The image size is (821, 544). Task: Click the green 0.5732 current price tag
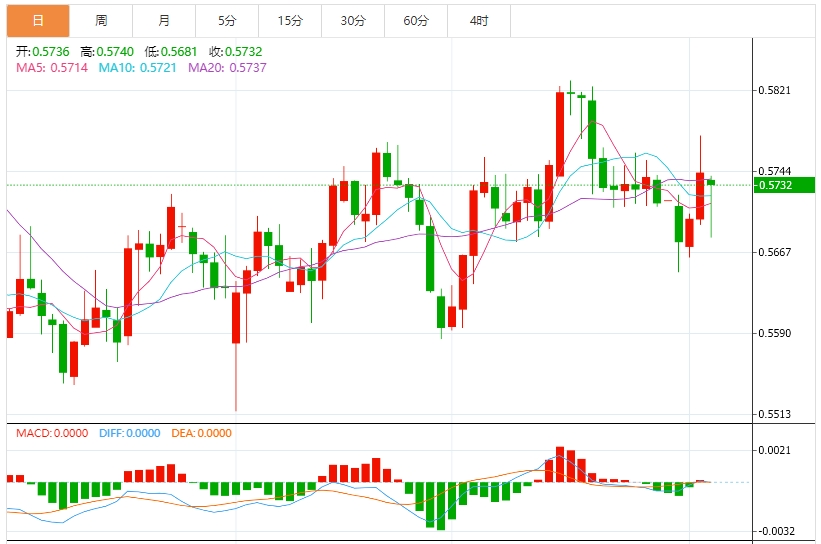tap(784, 185)
